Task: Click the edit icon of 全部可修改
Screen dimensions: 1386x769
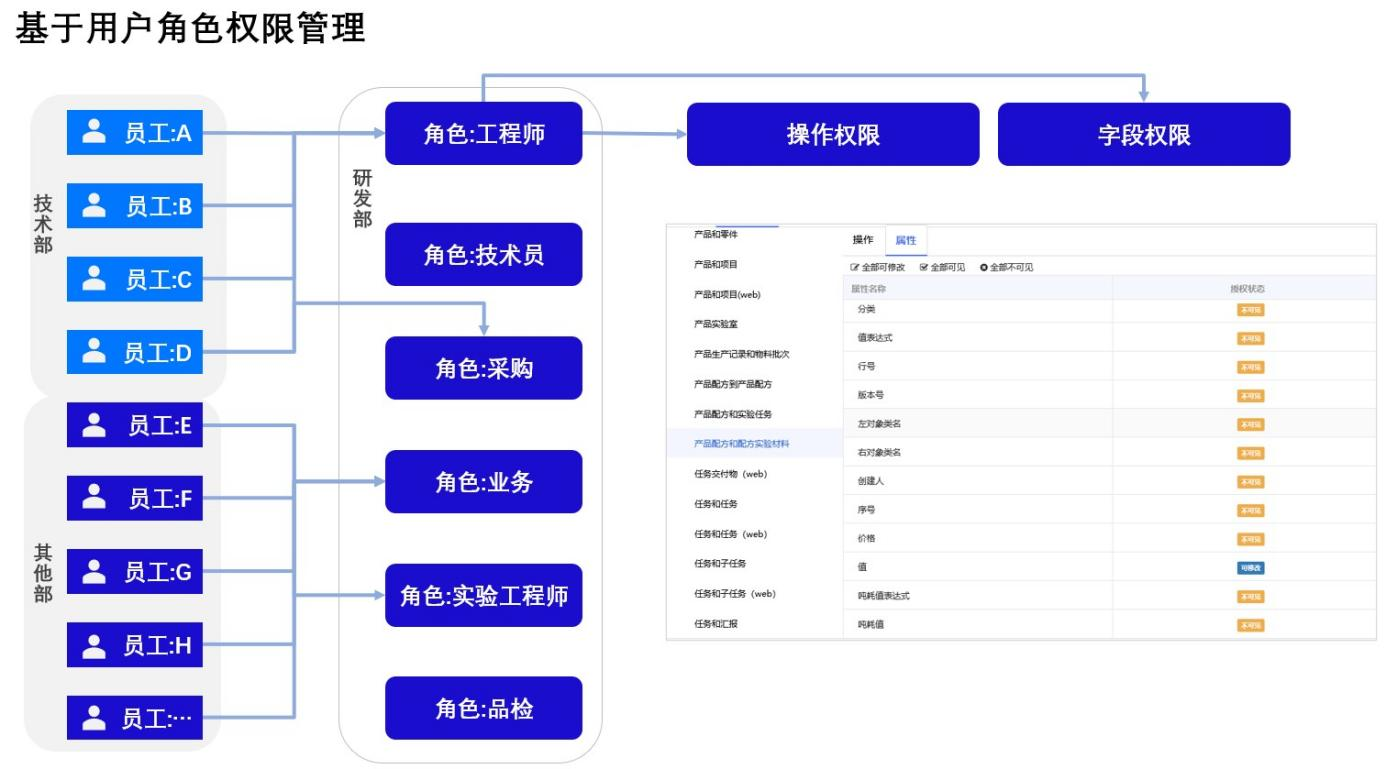Action: tap(854, 268)
